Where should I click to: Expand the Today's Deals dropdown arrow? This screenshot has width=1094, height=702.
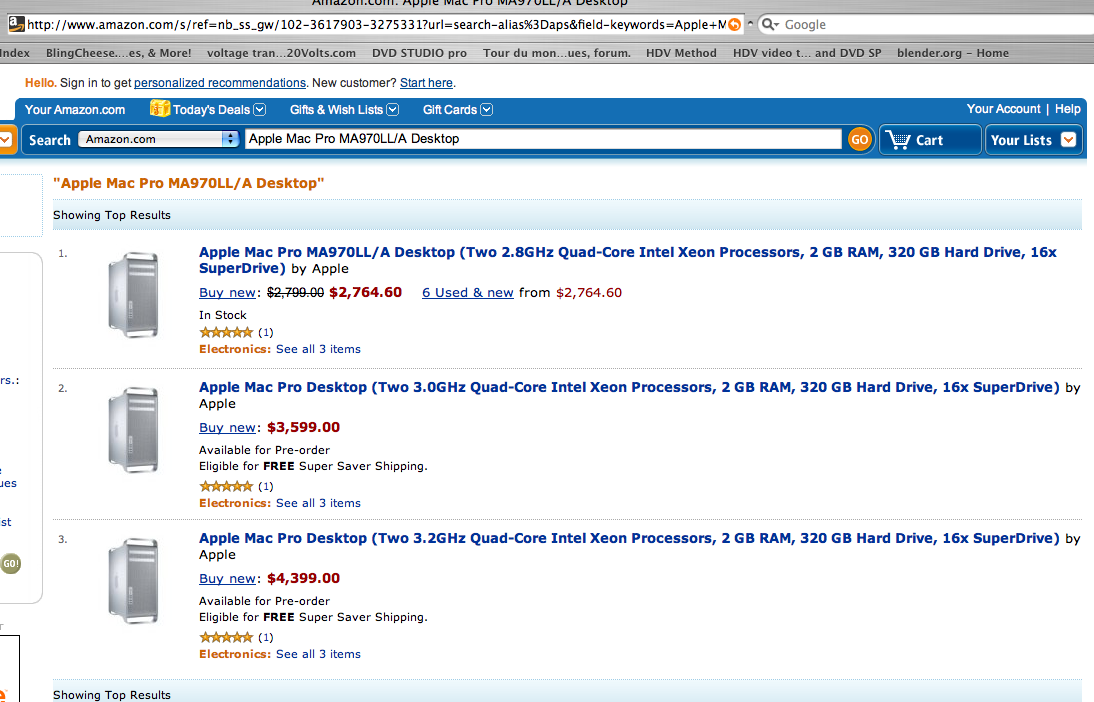pos(260,110)
